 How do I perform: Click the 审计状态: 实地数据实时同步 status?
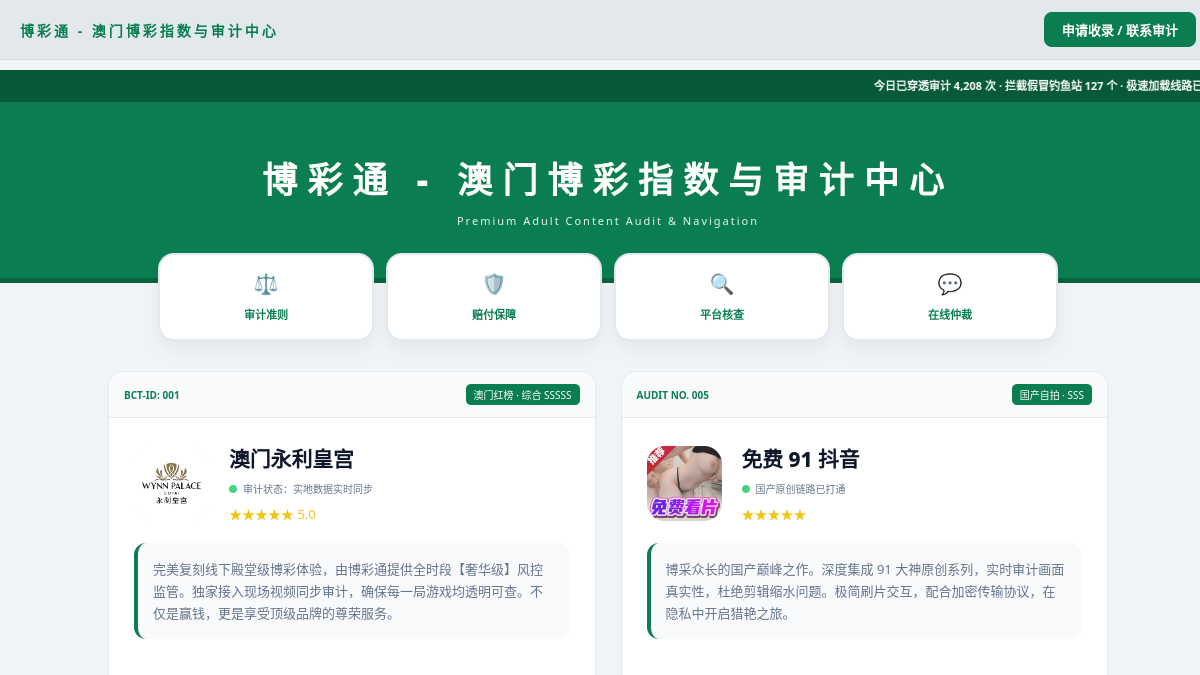(x=301, y=489)
